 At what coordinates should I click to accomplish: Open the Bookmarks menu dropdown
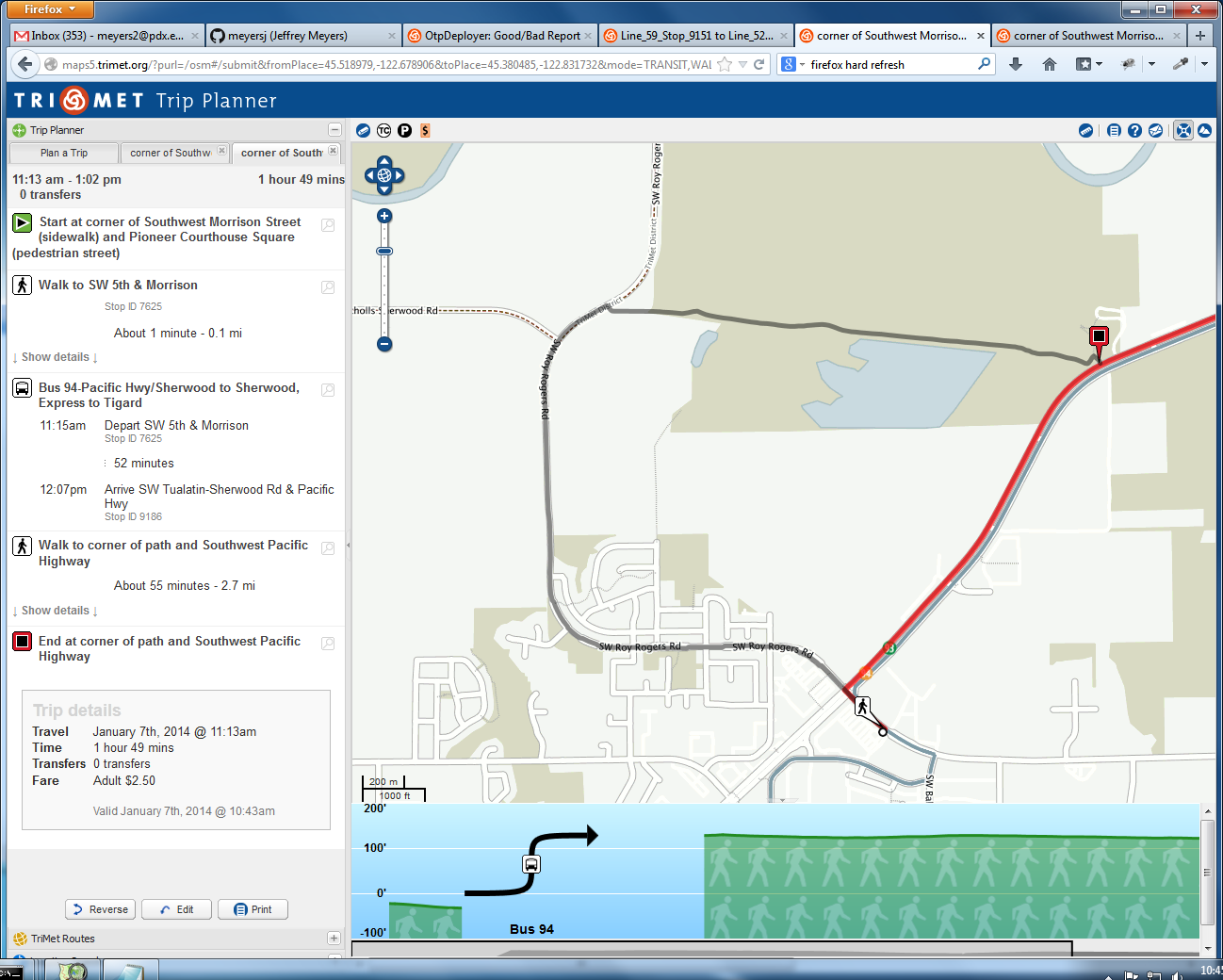point(1089,64)
